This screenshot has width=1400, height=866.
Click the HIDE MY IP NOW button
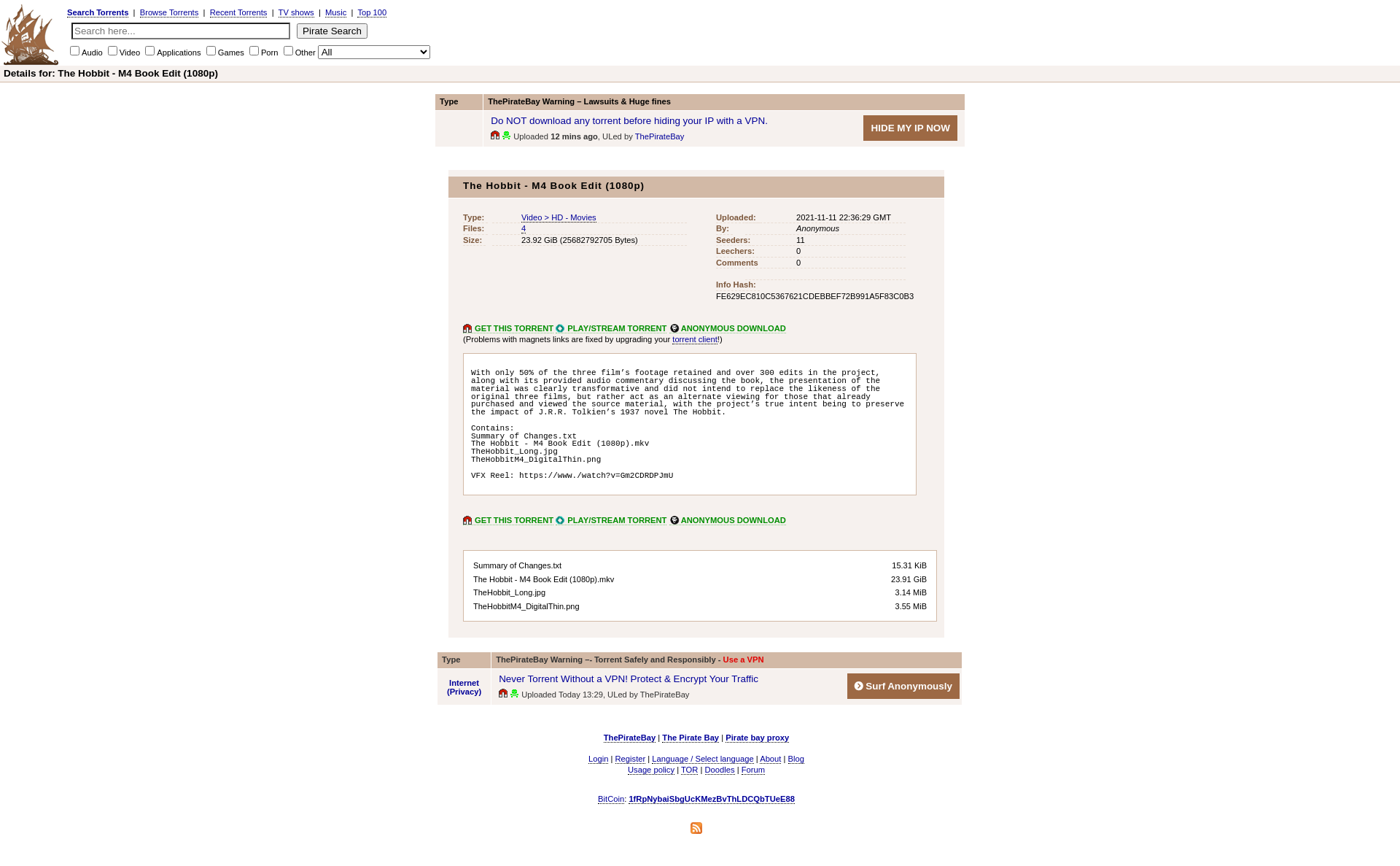[x=910, y=128]
